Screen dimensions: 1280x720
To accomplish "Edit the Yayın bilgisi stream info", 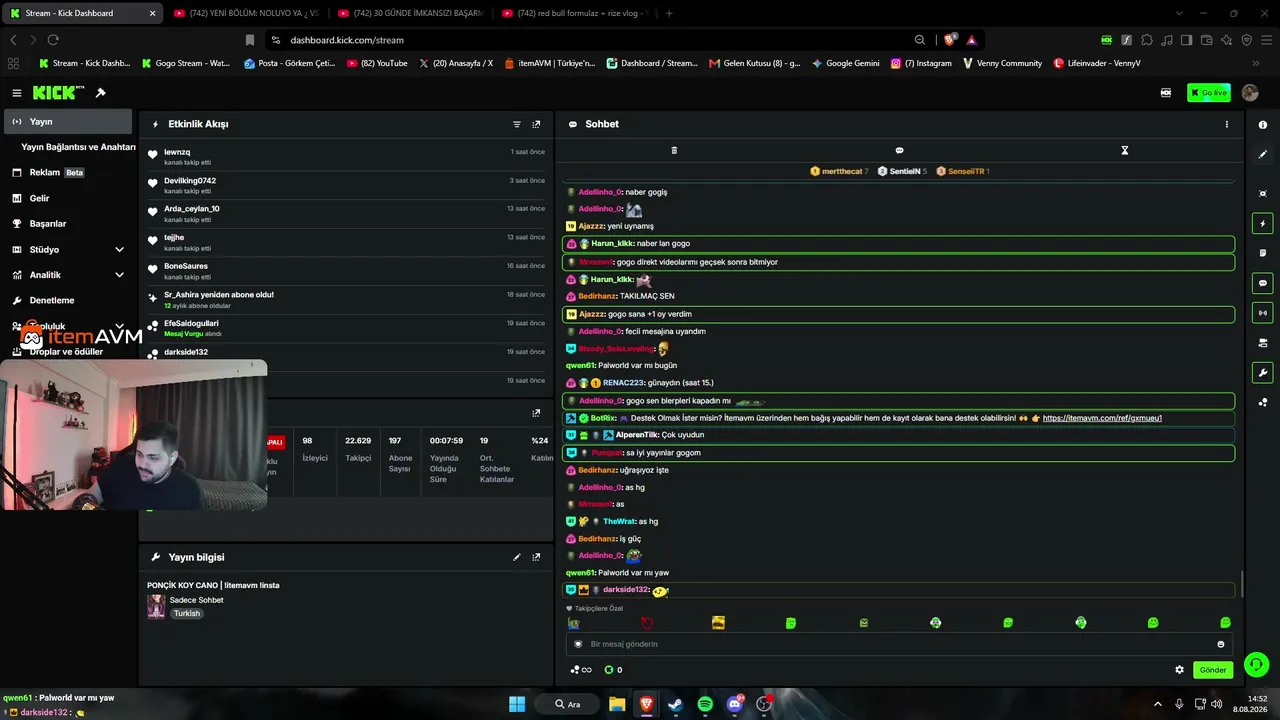I will [517, 557].
